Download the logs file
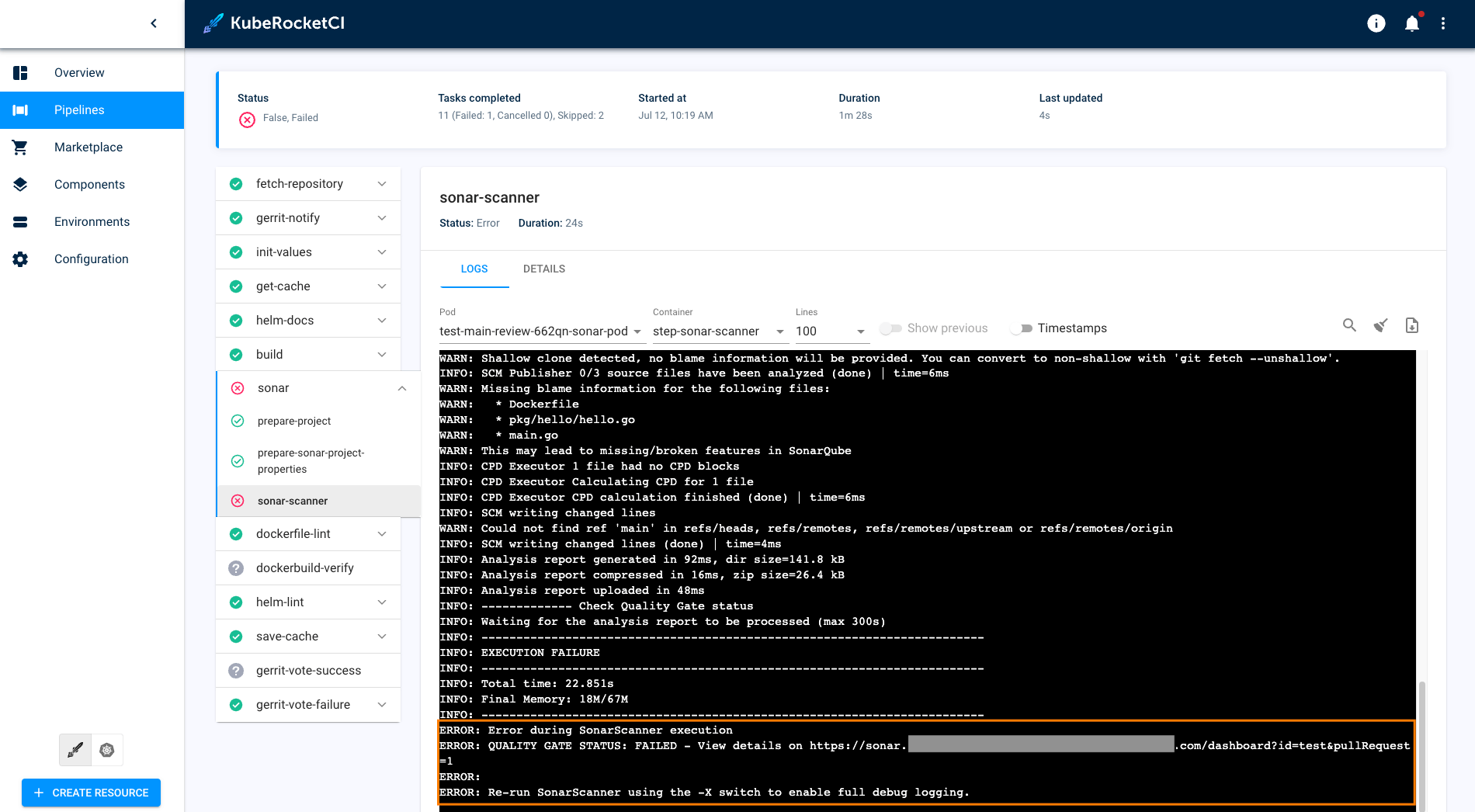The height and width of the screenshot is (812, 1475). click(x=1411, y=325)
